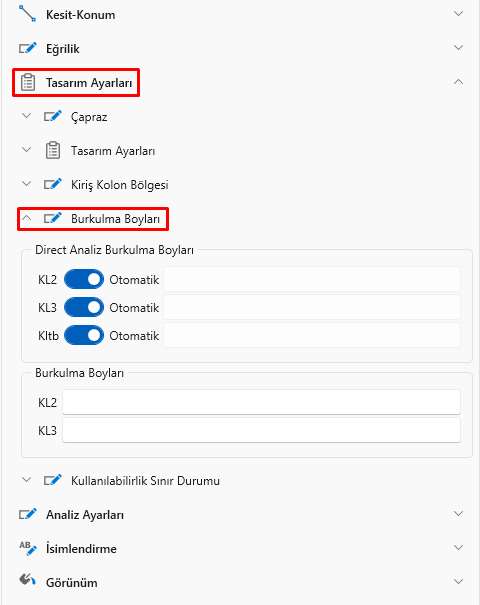
Task: Toggle the Kltb Otomatik switch
Action: (84, 335)
